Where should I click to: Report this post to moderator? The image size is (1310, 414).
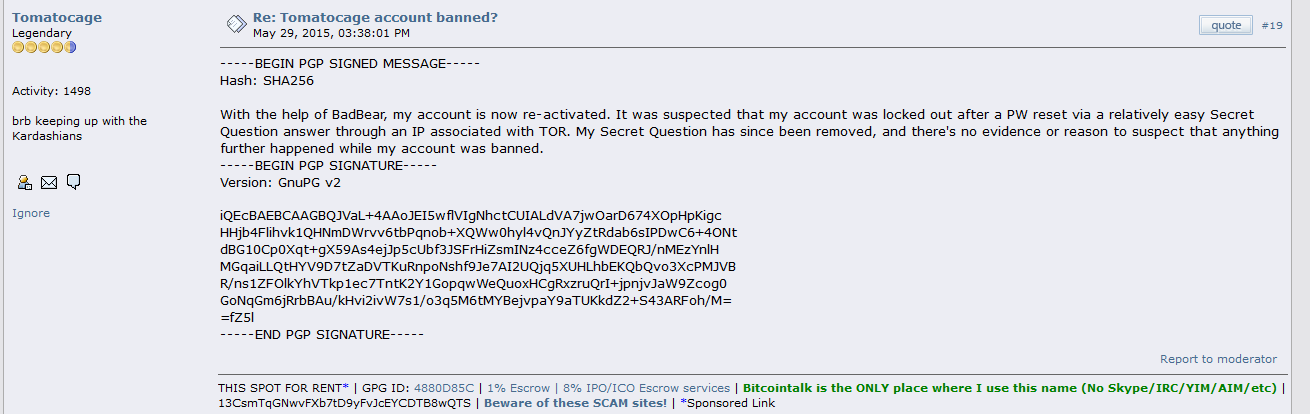click(x=1218, y=359)
